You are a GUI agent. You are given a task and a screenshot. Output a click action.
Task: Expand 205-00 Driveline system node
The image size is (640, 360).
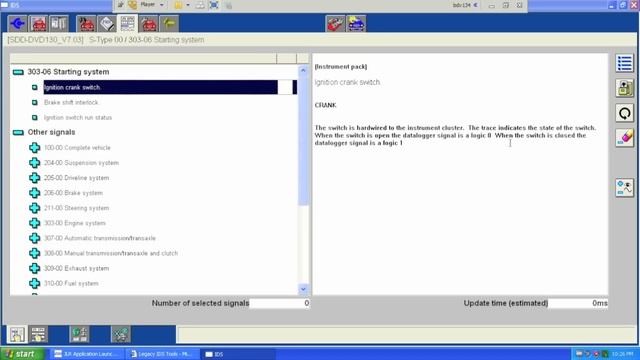[35, 178]
